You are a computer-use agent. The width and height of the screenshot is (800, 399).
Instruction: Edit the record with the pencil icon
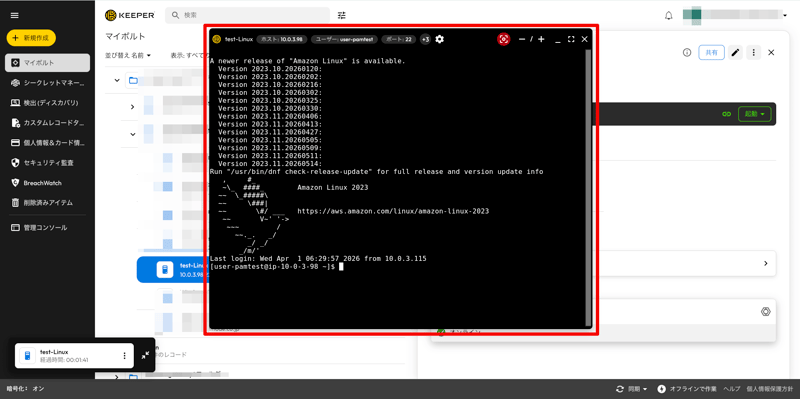point(735,53)
